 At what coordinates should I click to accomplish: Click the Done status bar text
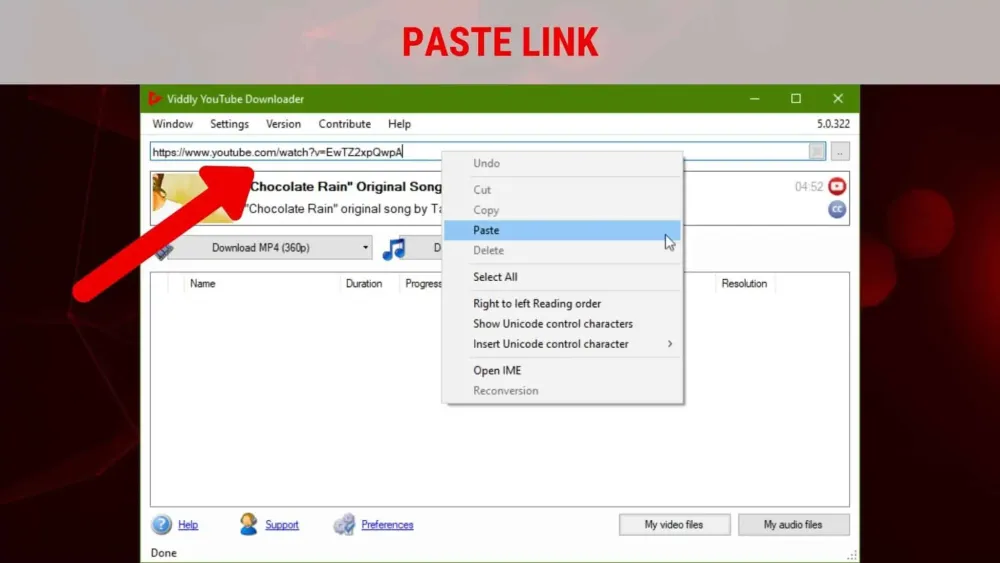[164, 553]
